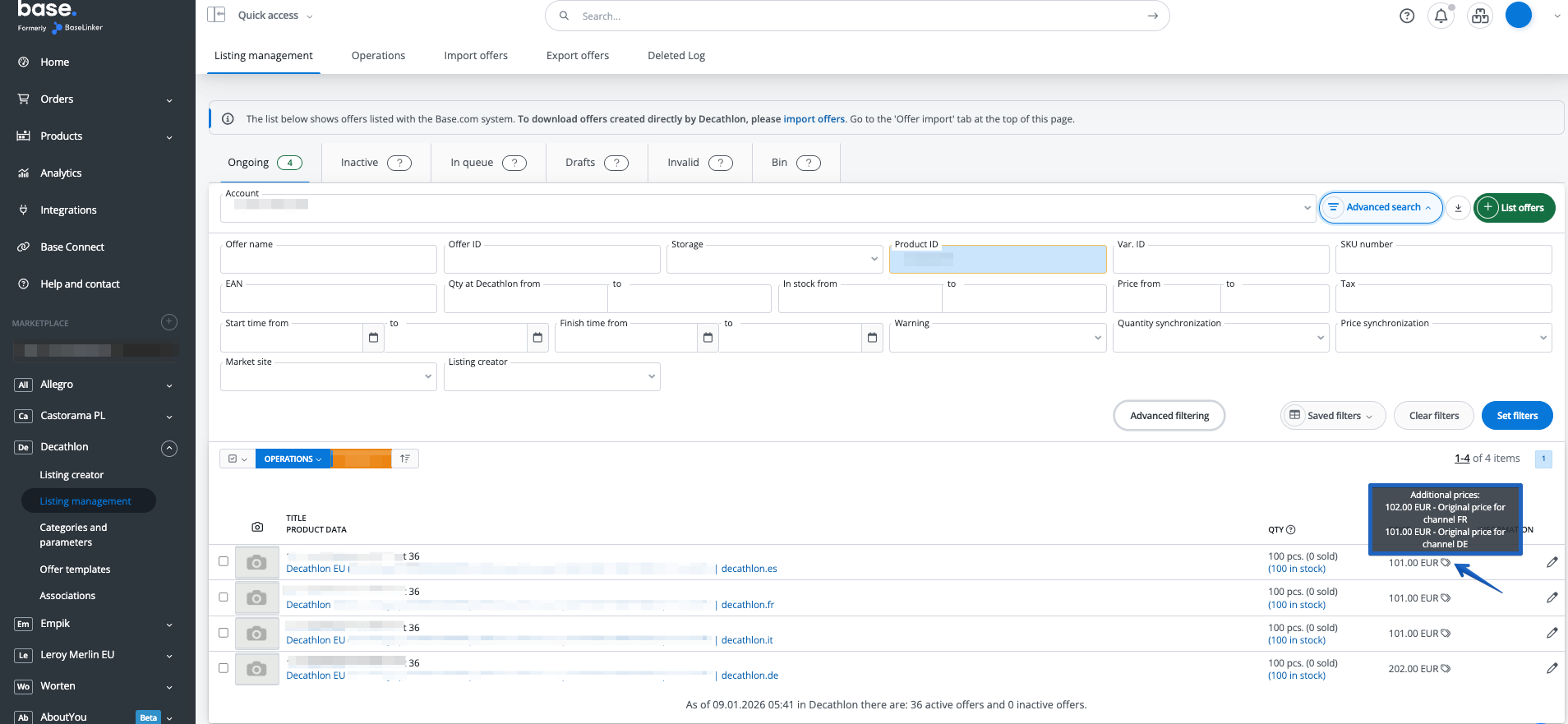Click the download arrow icon beside Advanced search

coord(1458,208)
